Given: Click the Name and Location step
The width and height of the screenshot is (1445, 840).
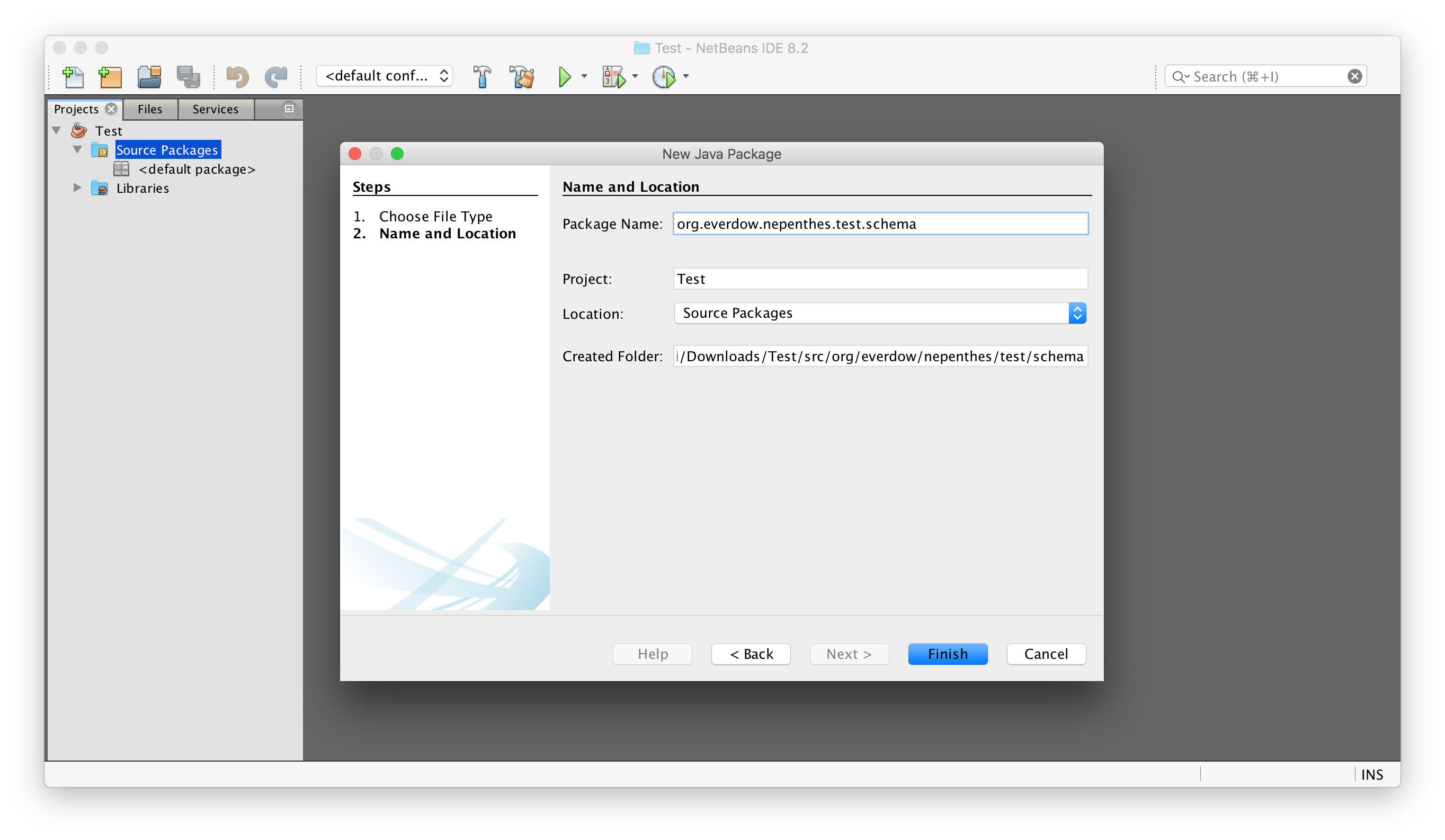Looking at the screenshot, I should (x=448, y=234).
